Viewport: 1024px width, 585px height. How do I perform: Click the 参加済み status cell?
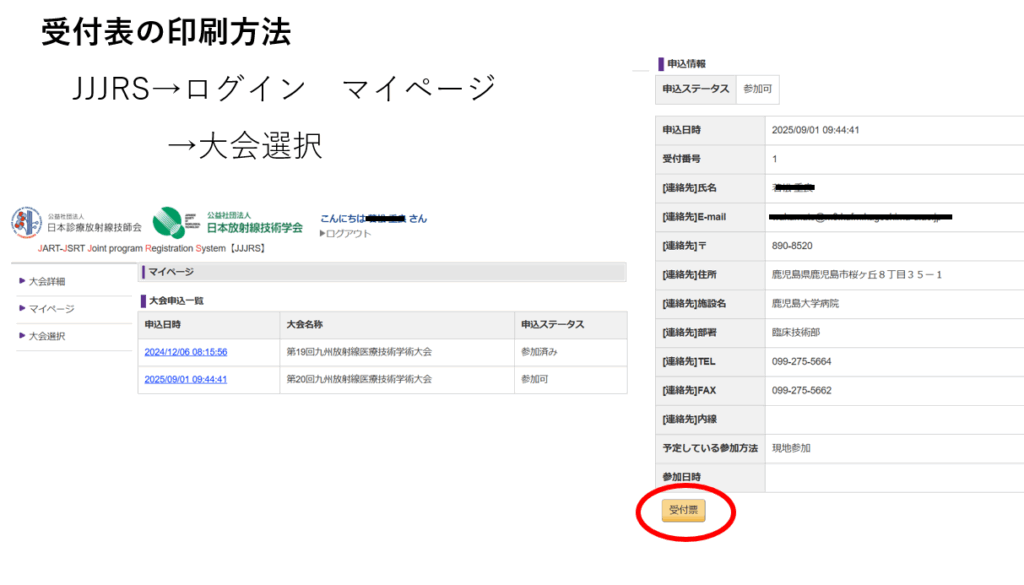[x=539, y=352]
